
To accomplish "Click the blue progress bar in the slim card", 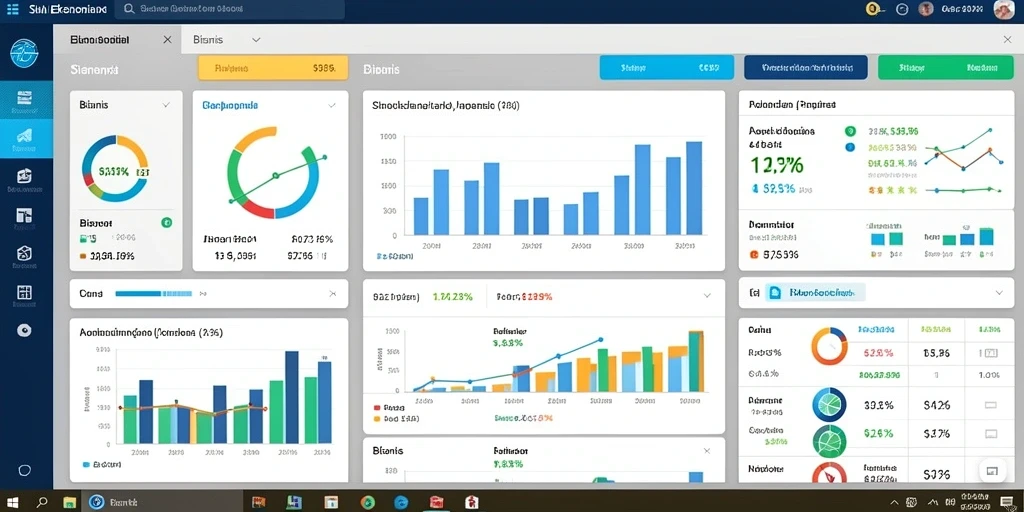I will (154, 294).
